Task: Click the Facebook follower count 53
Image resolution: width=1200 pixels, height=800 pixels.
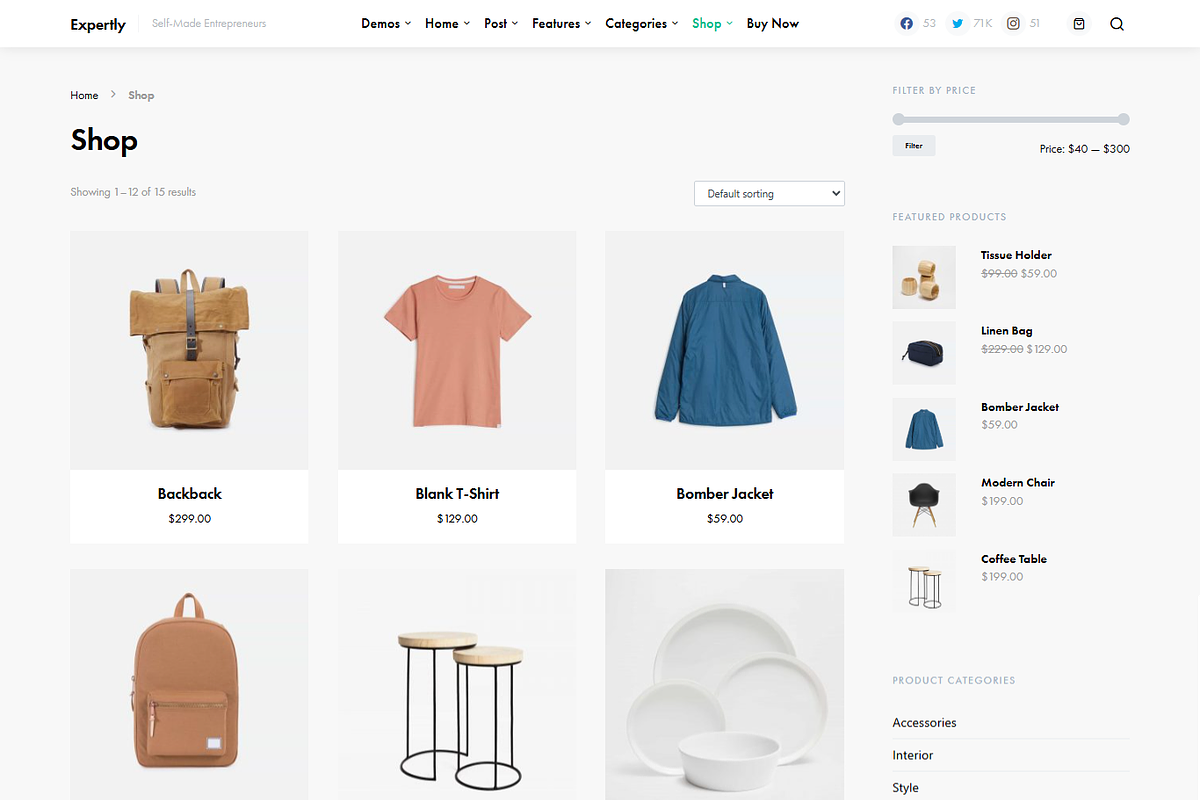Action: pyautogui.click(x=930, y=23)
